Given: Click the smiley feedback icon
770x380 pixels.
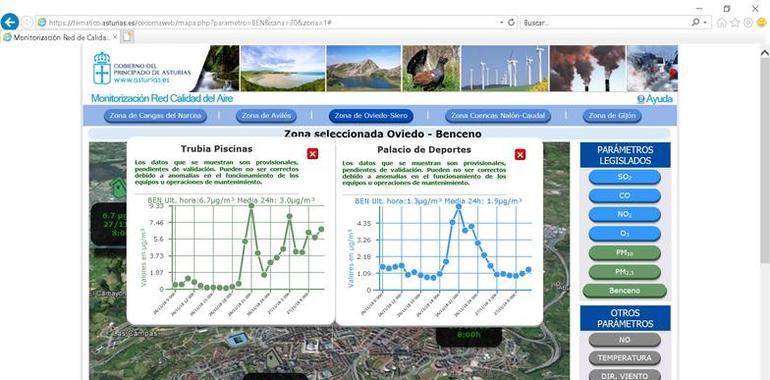Looking at the screenshot, I should coord(762,23).
